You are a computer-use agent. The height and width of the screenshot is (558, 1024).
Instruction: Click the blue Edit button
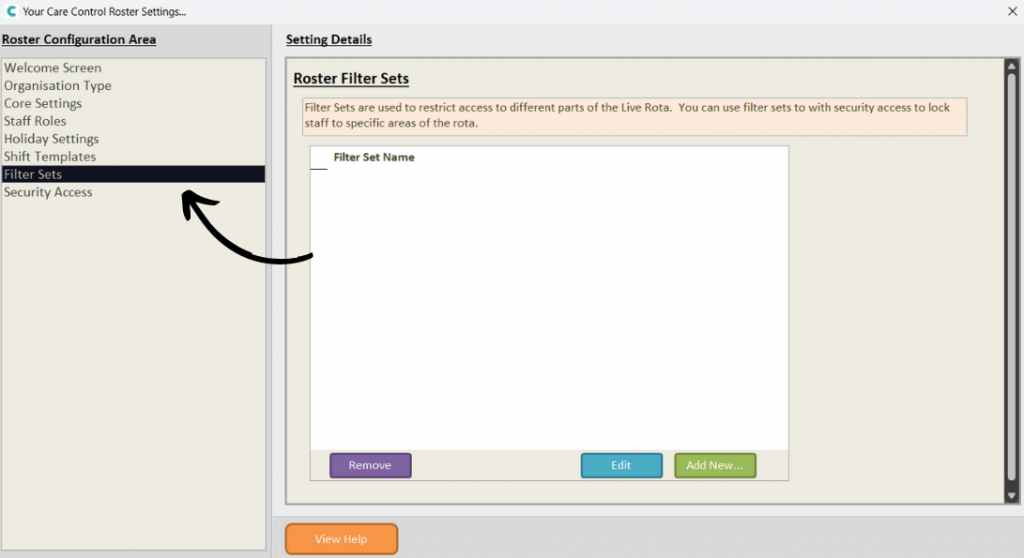point(621,465)
